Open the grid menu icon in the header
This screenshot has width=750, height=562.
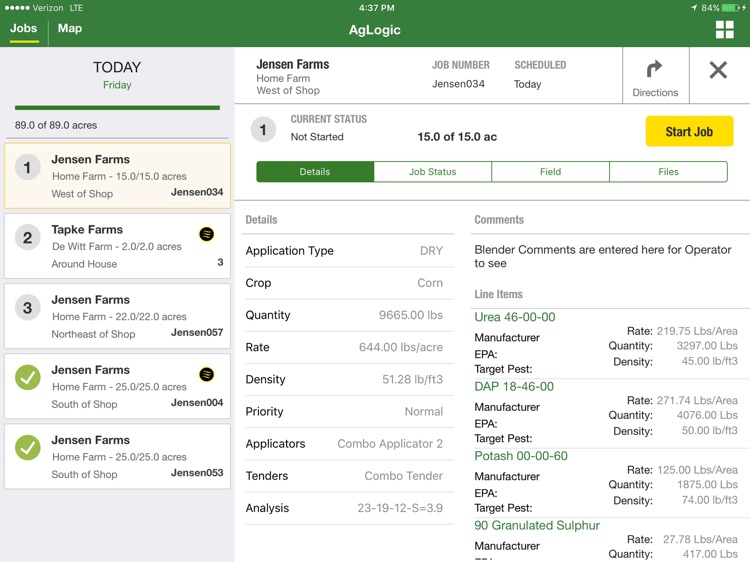click(724, 30)
